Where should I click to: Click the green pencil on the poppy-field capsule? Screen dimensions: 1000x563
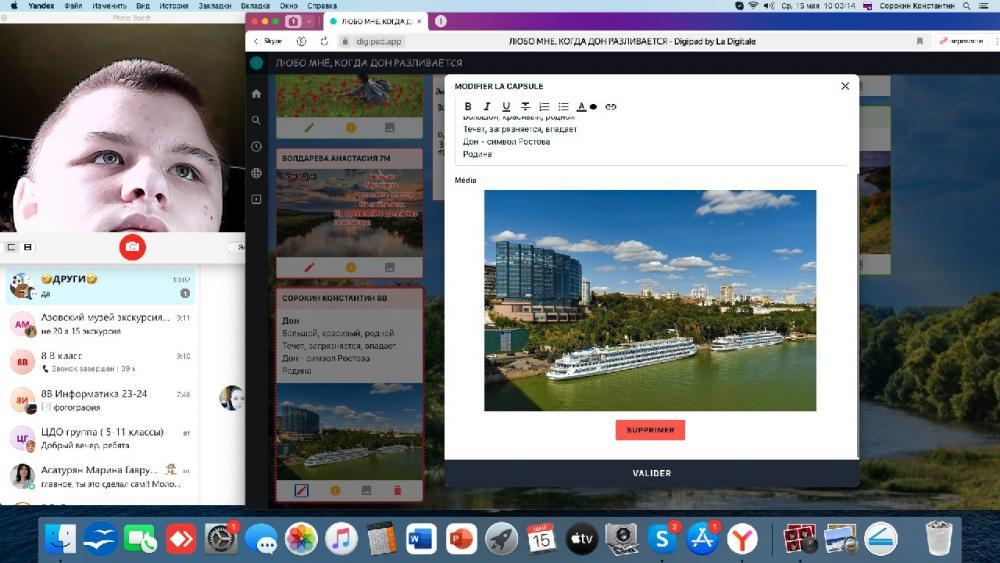[309, 128]
